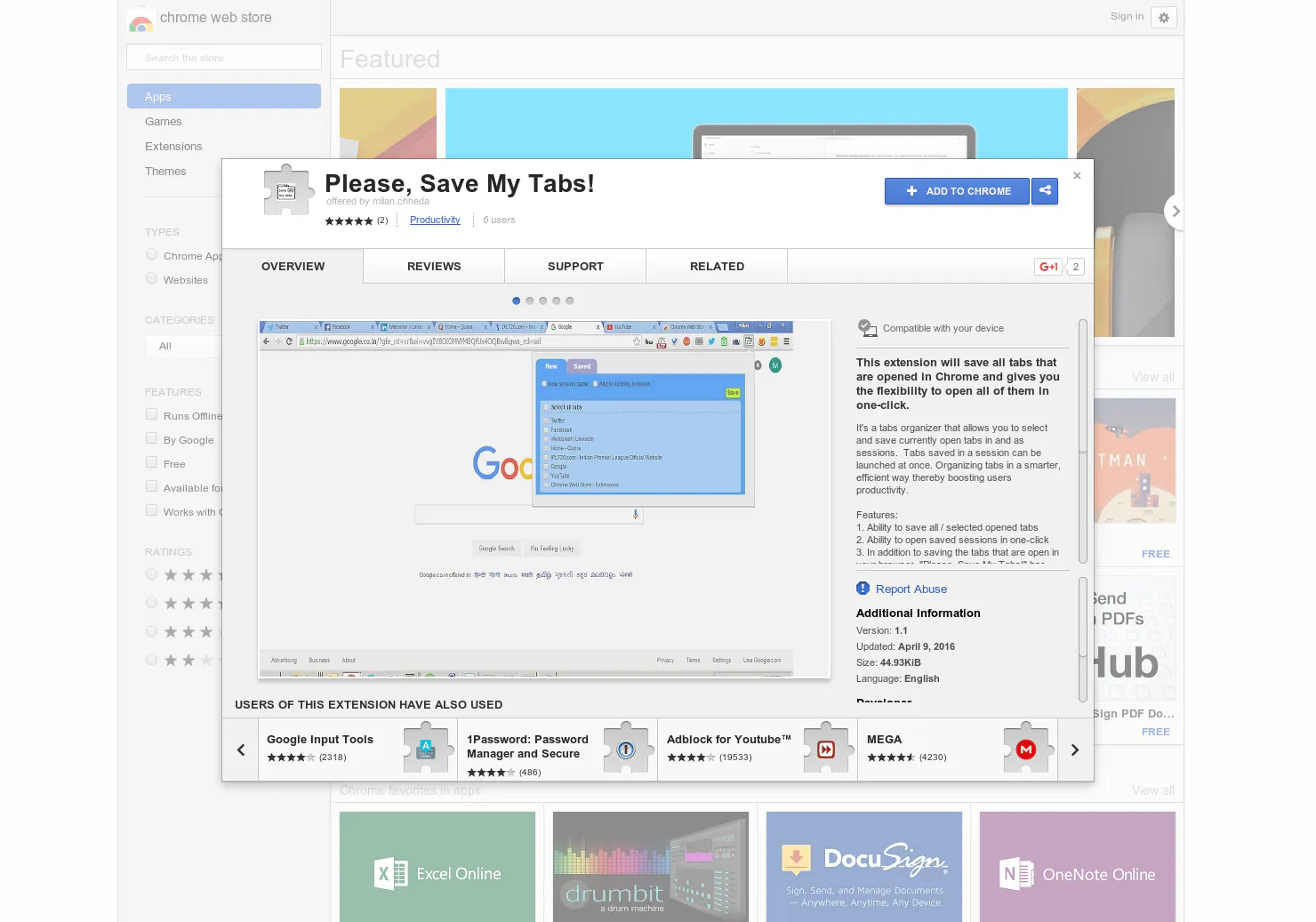Click the additional information scrollbar
The width and height of the screenshot is (1316, 922).
[1082, 640]
